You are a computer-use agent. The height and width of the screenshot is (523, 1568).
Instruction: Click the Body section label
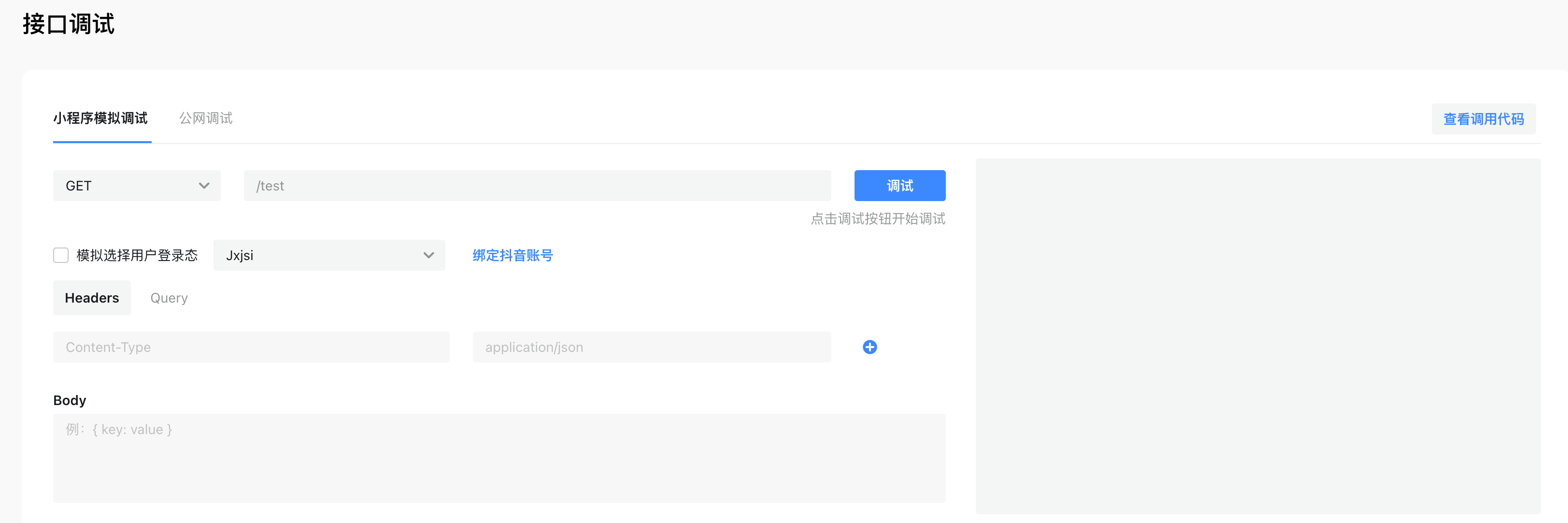[70, 400]
